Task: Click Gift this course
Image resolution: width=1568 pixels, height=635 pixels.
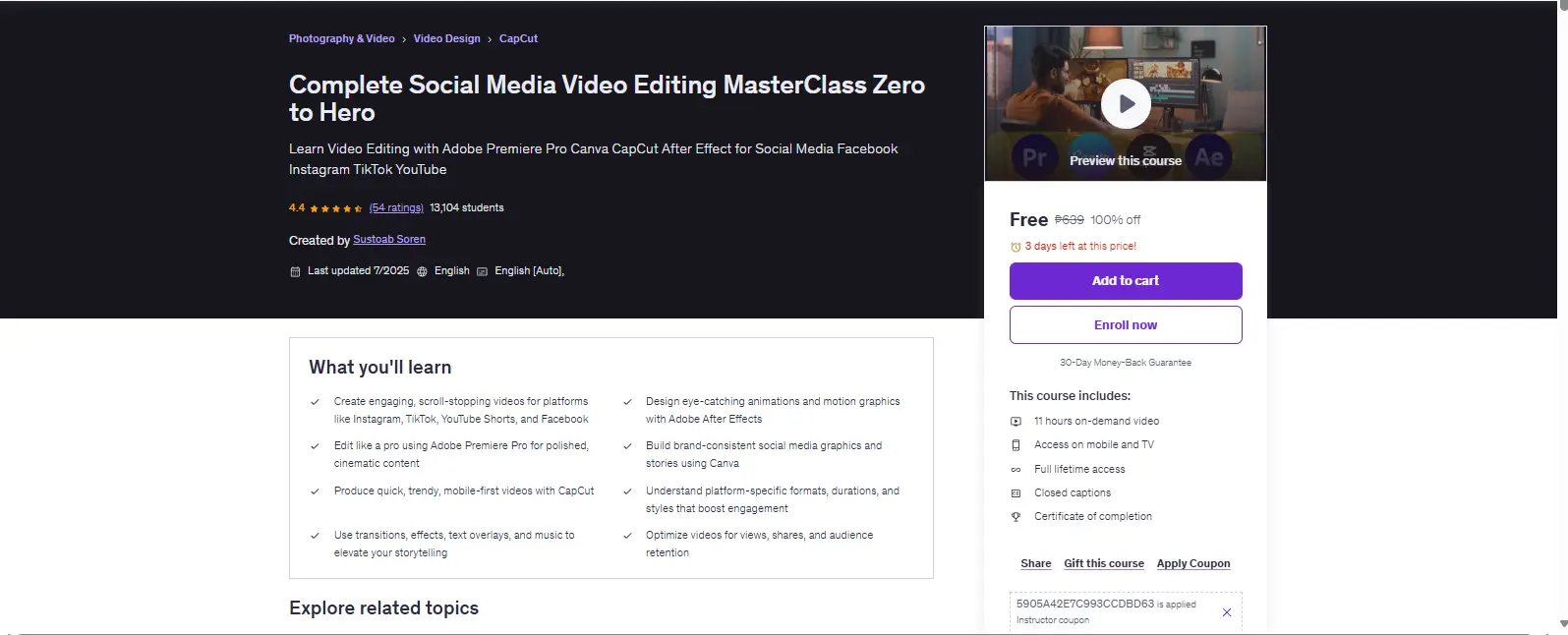Action: 1104,564
